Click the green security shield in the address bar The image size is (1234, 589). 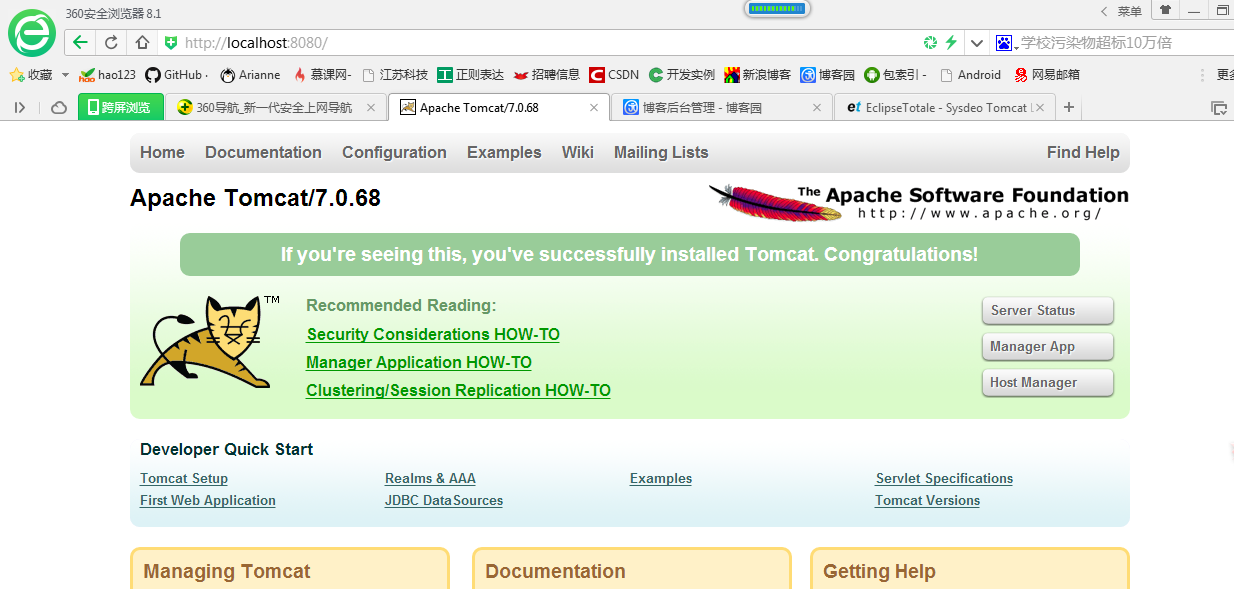click(171, 43)
